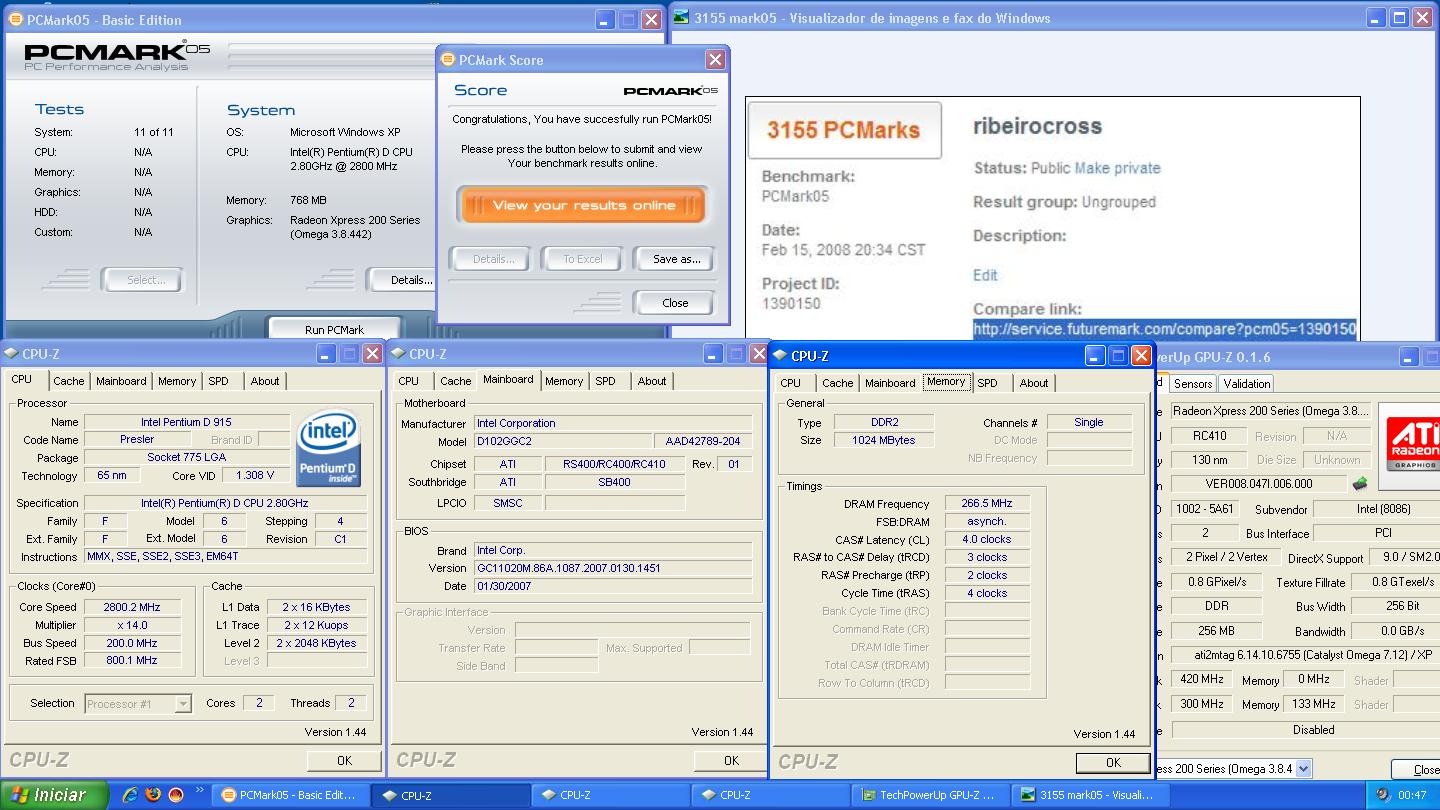Select CPU tab in CPU-Z Mainboard window
The width and height of the screenshot is (1440, 810).
click(x=409, y=381)
